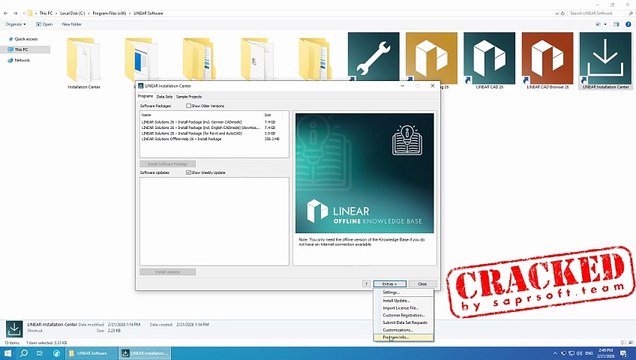This screenshot has width=636, height=360.
Task: Open the gold LINEAR cube shortcut icon
Action: 432,58
